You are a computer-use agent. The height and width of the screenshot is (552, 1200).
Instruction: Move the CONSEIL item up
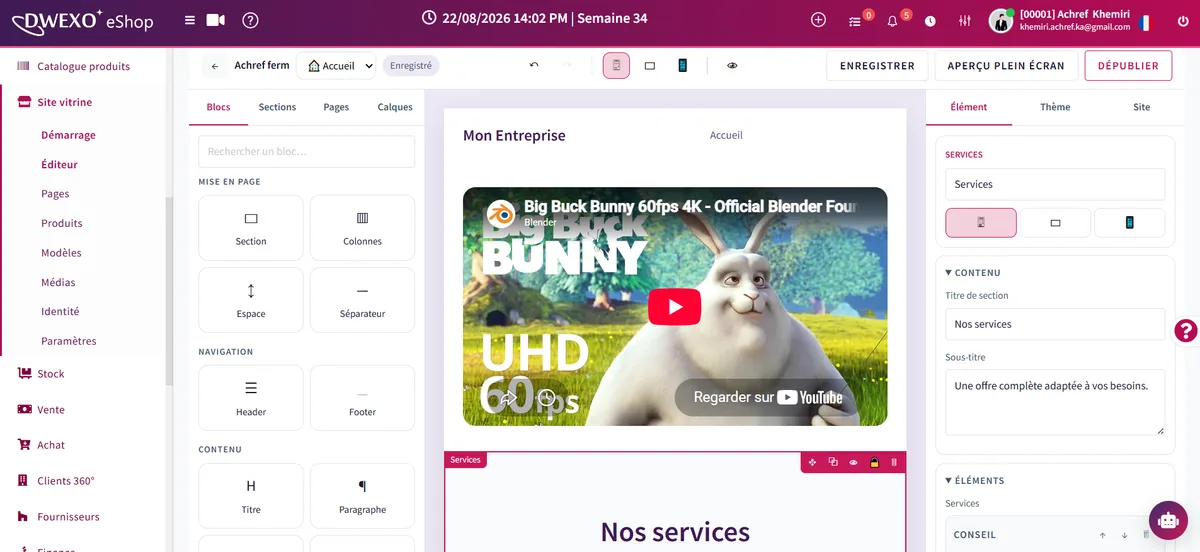[1102, 535]
